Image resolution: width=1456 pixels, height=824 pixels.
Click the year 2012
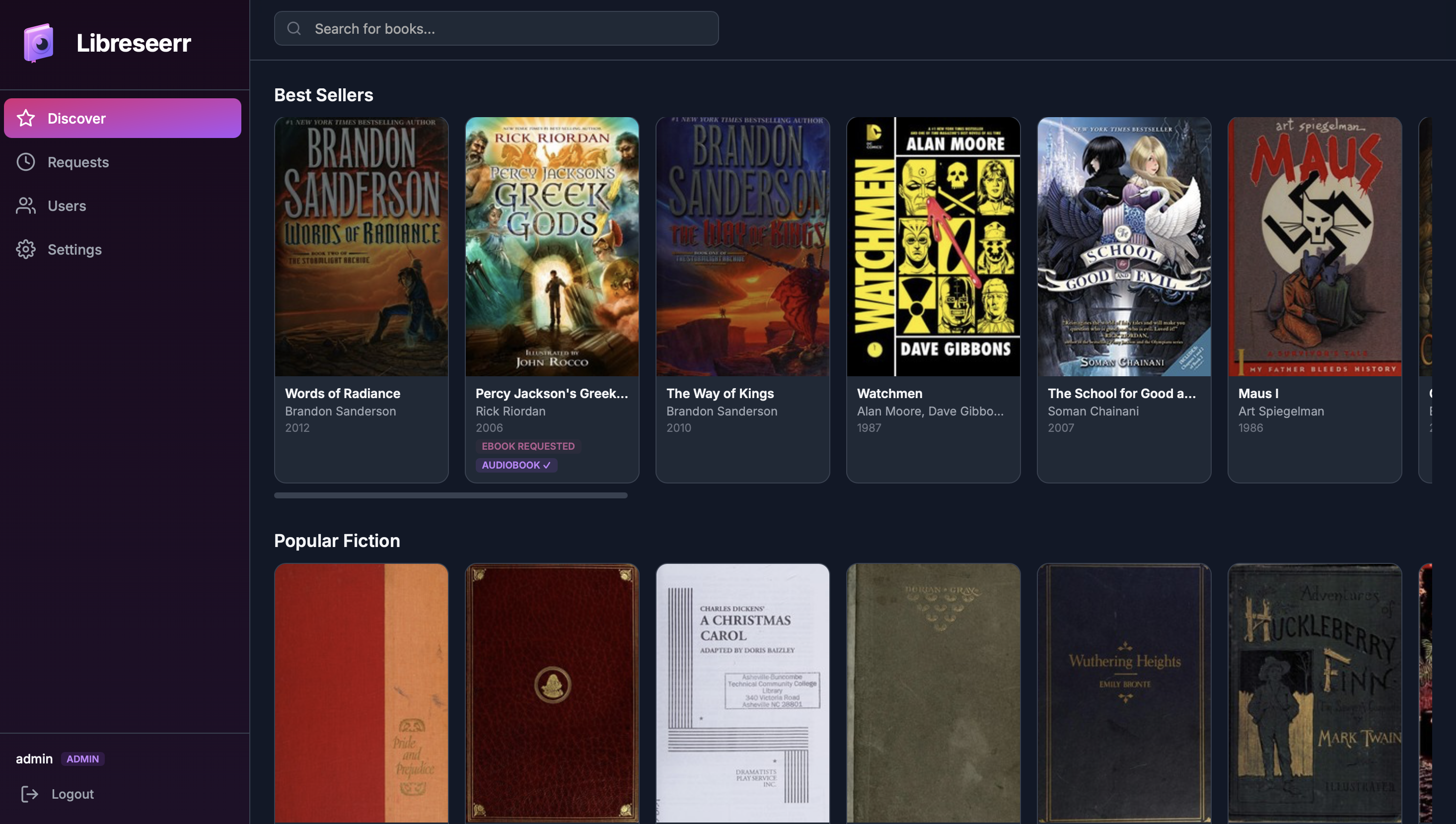pyautogui.click(x=297, y=428)
